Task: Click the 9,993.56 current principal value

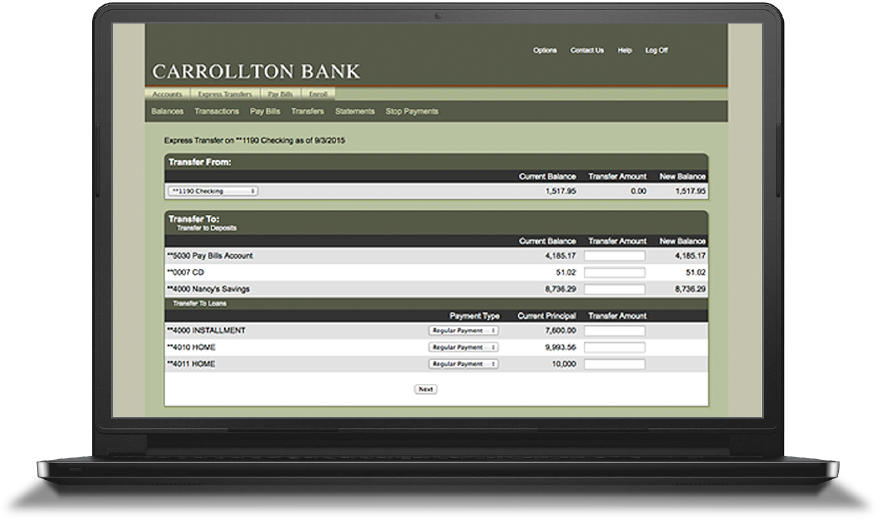Action: [561, 348]
